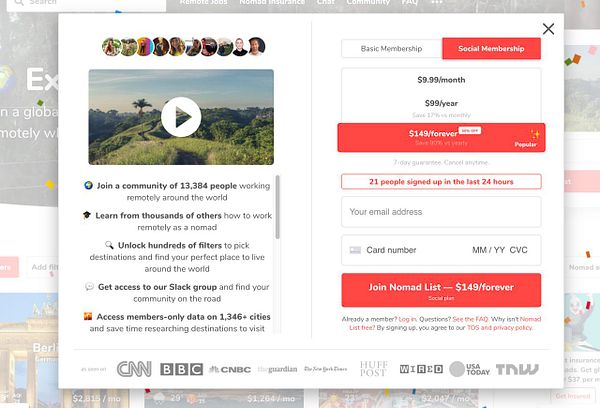This screenshot has width=600, height=408.
Task: Click the WIRED logo
Action: click(421, 369)
